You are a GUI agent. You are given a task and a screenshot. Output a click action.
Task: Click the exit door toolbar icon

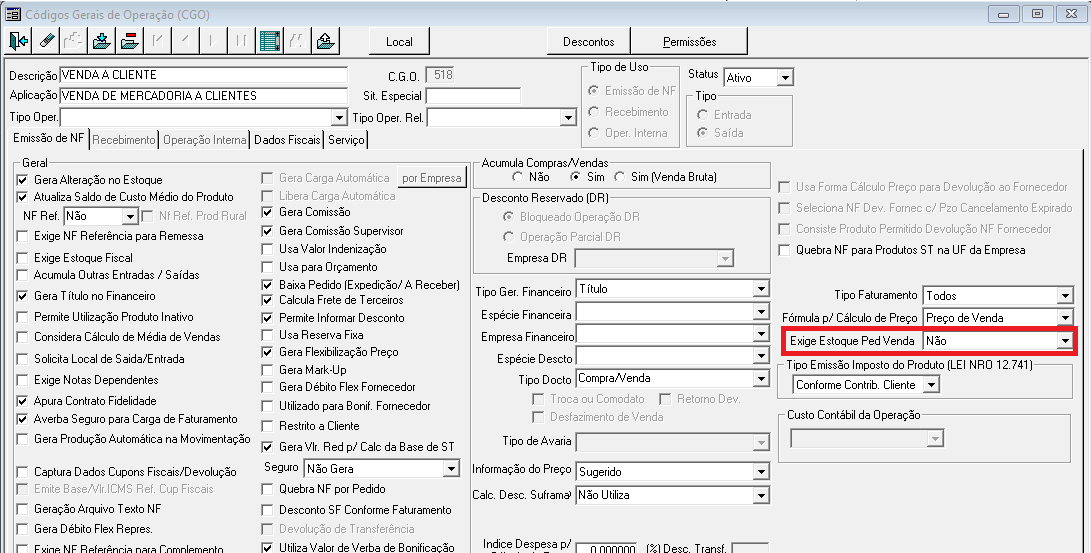pyautogui.click(x=19, y=41)
